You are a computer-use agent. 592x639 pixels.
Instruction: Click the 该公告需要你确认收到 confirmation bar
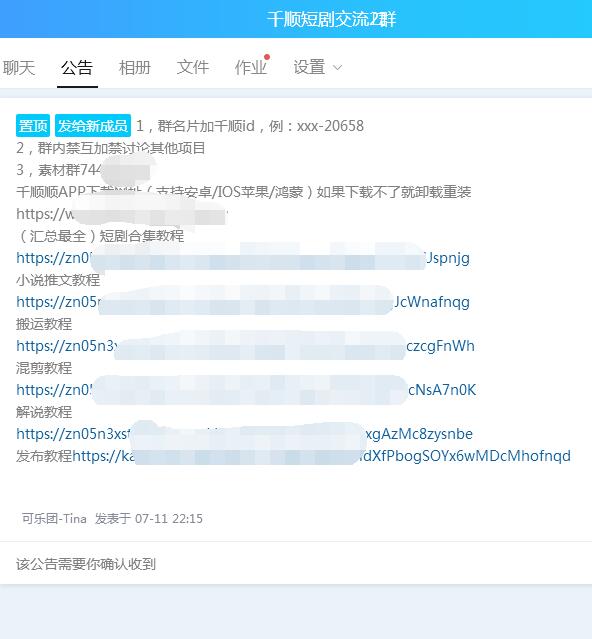[x=296, y=564]
